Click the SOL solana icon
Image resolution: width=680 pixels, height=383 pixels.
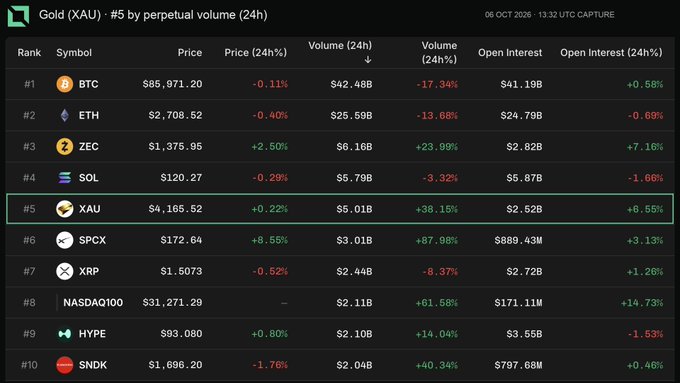(65, 178)
